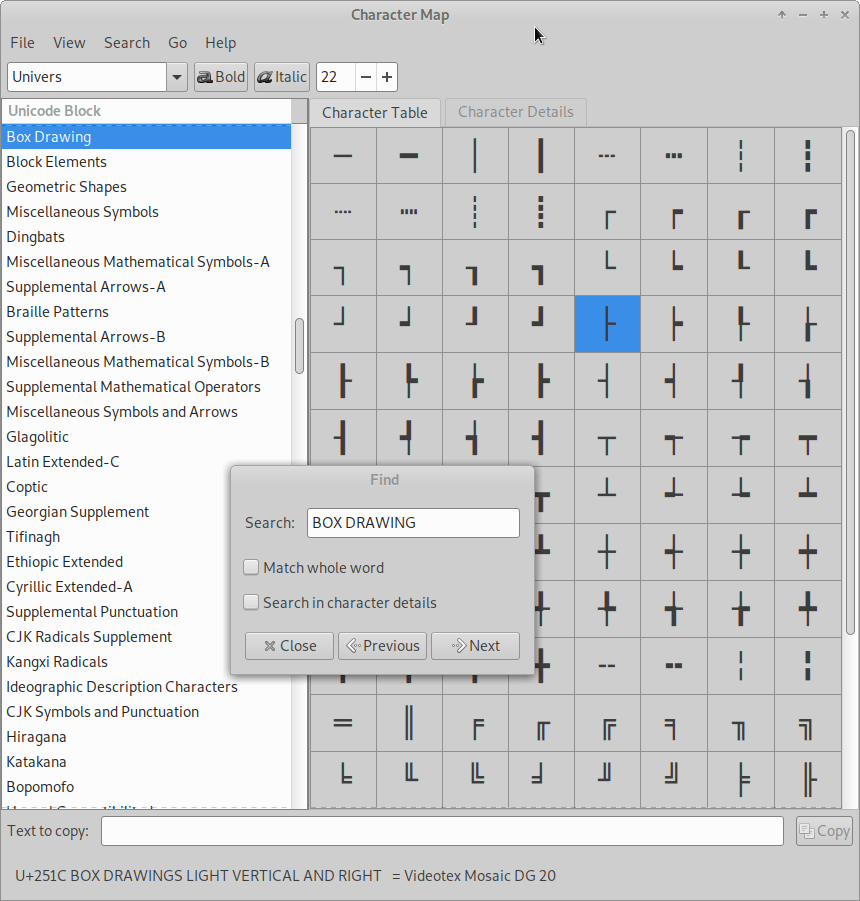Viewport: 860px width, 901px height.
Task: Click the Text to copy field
Action: click(442, 831)
